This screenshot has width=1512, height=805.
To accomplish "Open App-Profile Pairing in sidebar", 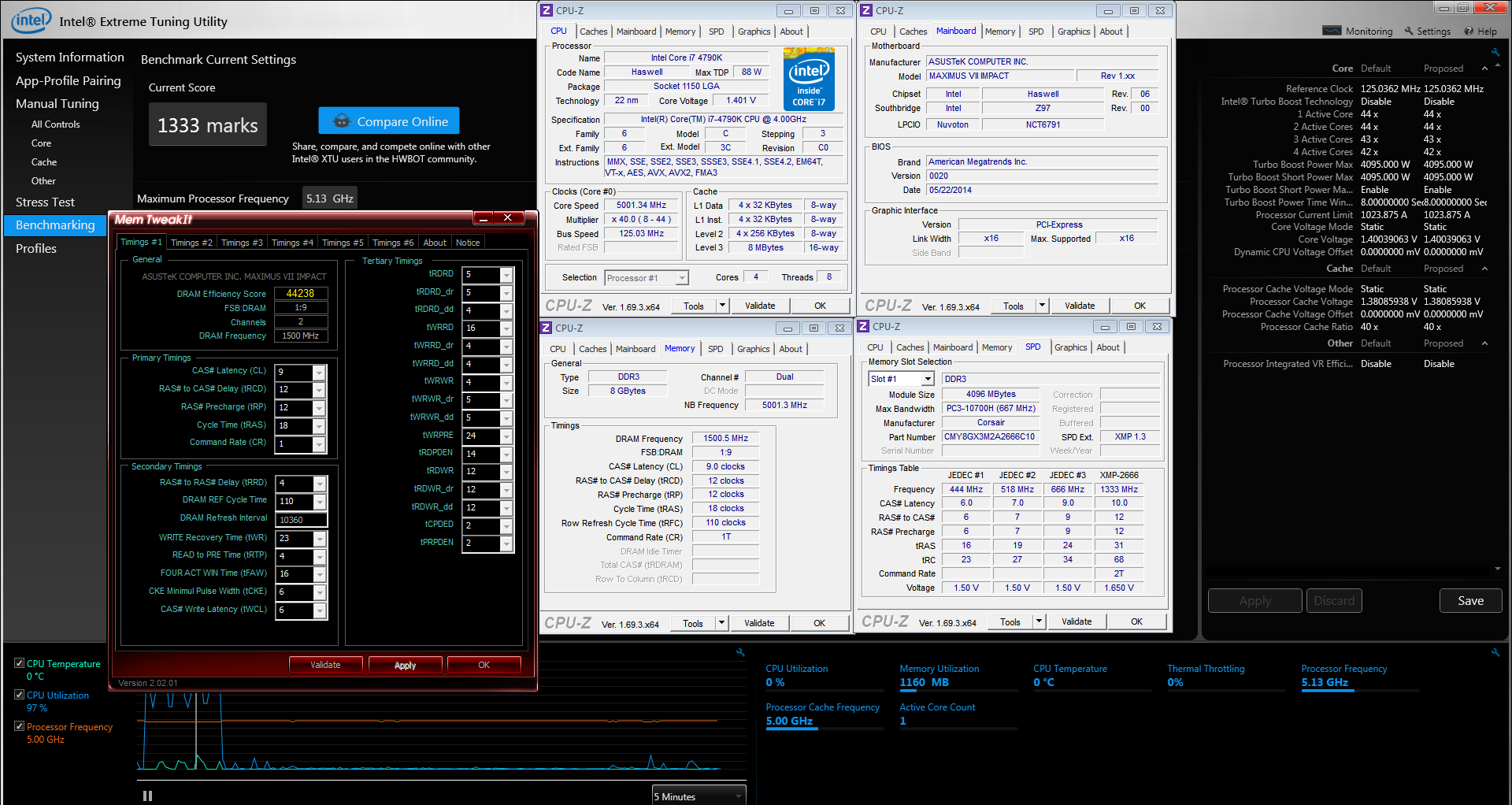I will tap(69, 81).
